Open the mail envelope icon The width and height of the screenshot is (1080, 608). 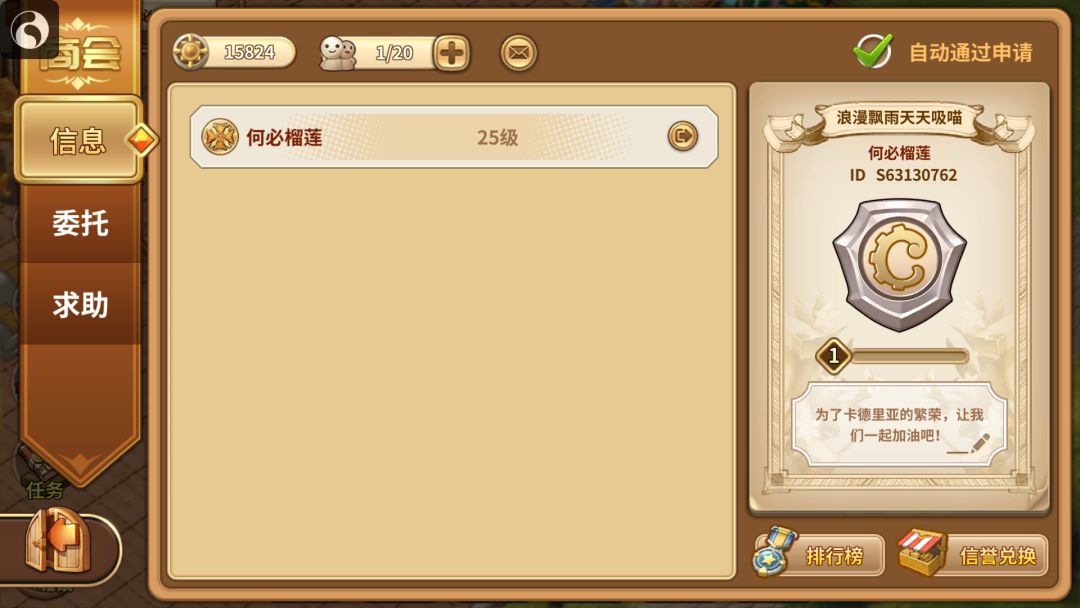click(518, 52)
